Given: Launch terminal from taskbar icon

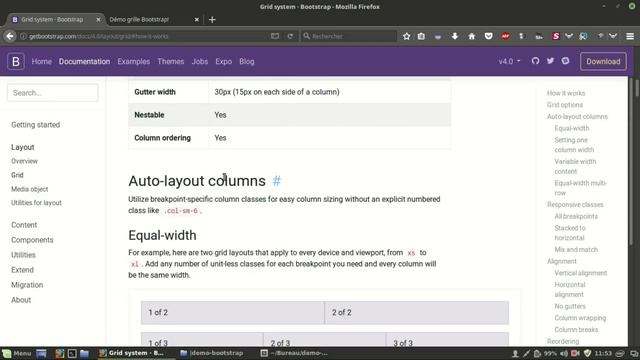Looking at the screenshot, I should pos(72,353).
